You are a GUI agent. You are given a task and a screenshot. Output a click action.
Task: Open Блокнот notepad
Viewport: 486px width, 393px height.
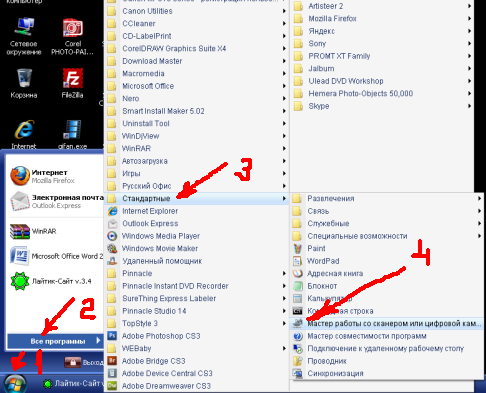[387, 286]
